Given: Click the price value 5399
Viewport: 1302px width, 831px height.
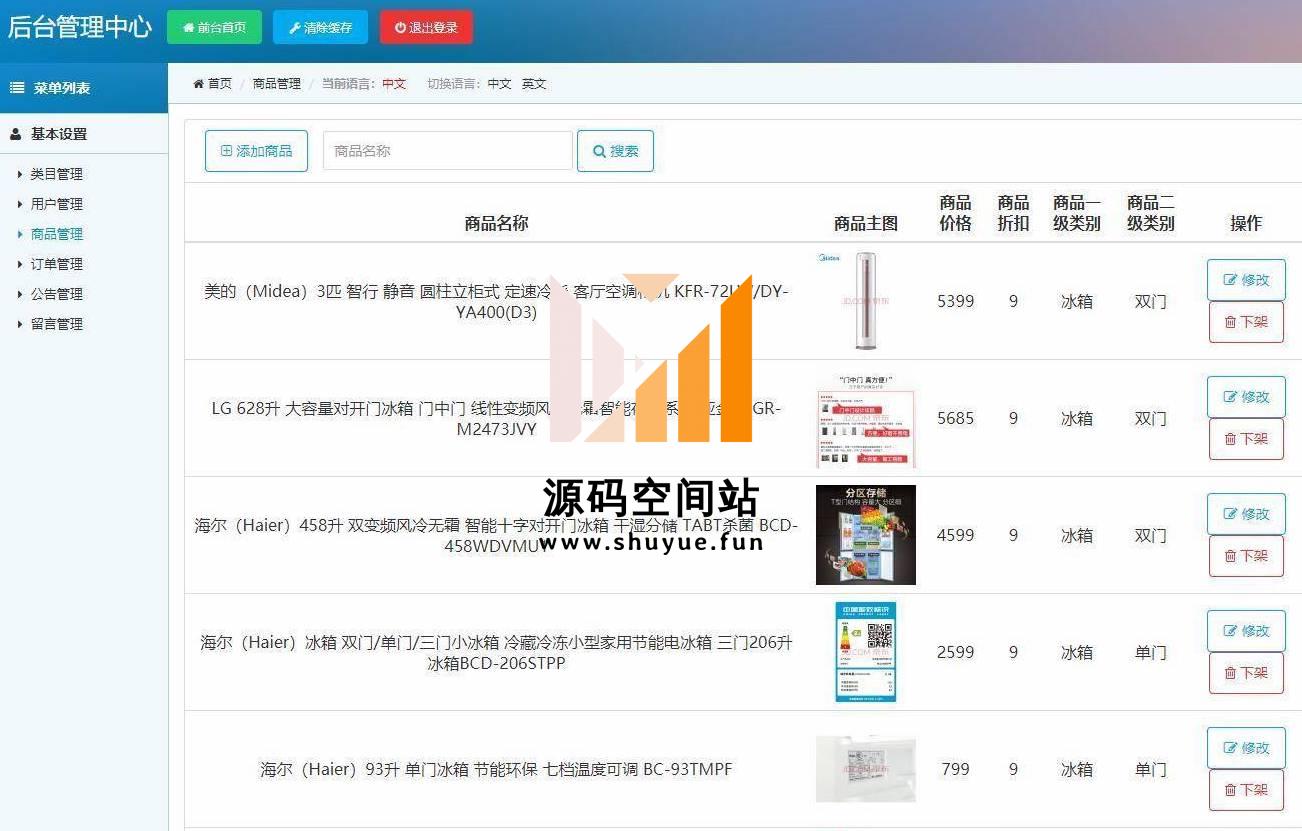Looking at the screenshot, I should point(955,301).
